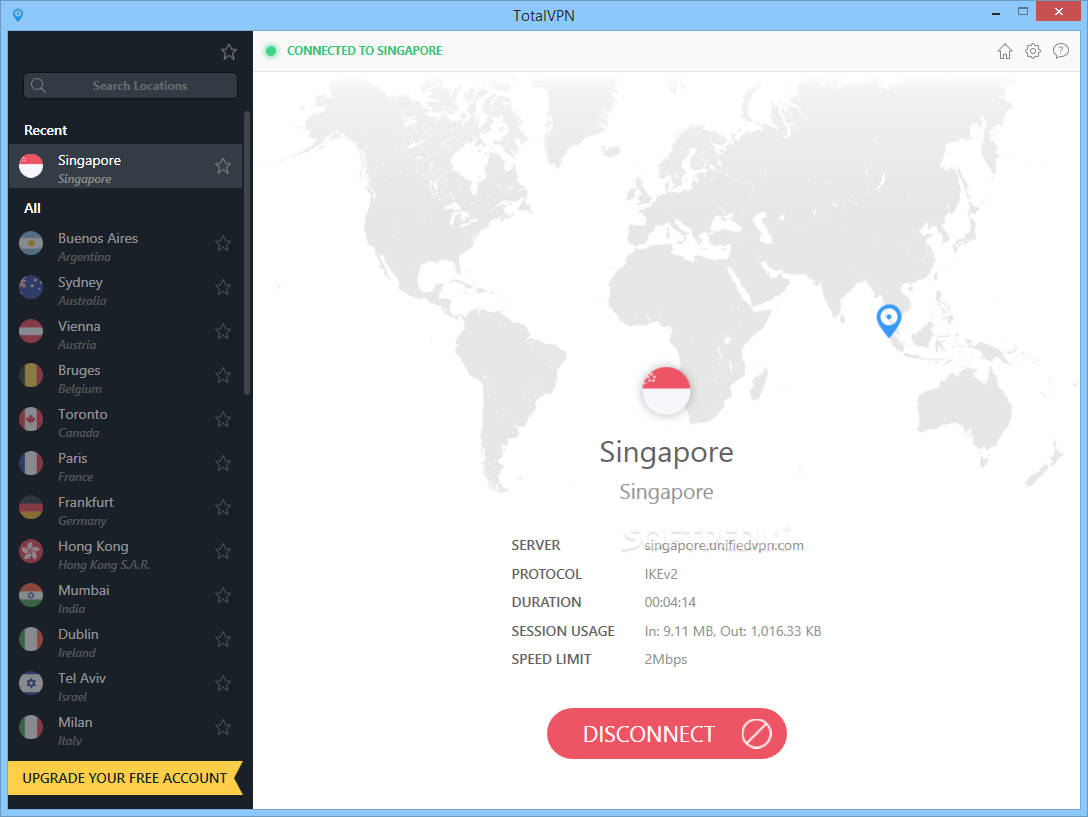Show favorites with top star icon
Viewport: 1088px width, 817px height.
click(229, 52)
